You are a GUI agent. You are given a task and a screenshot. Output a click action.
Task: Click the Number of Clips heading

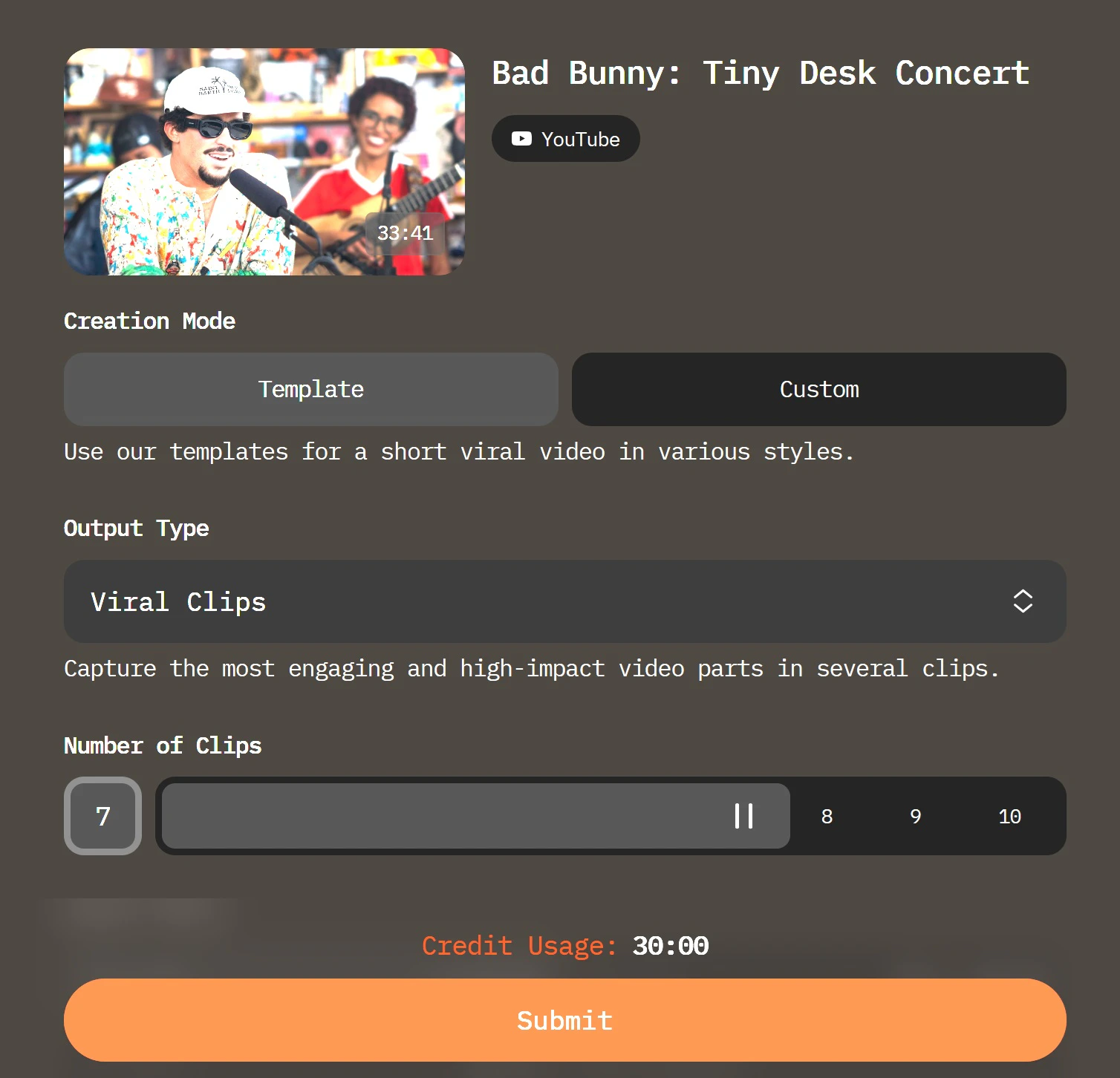point(163,745)
